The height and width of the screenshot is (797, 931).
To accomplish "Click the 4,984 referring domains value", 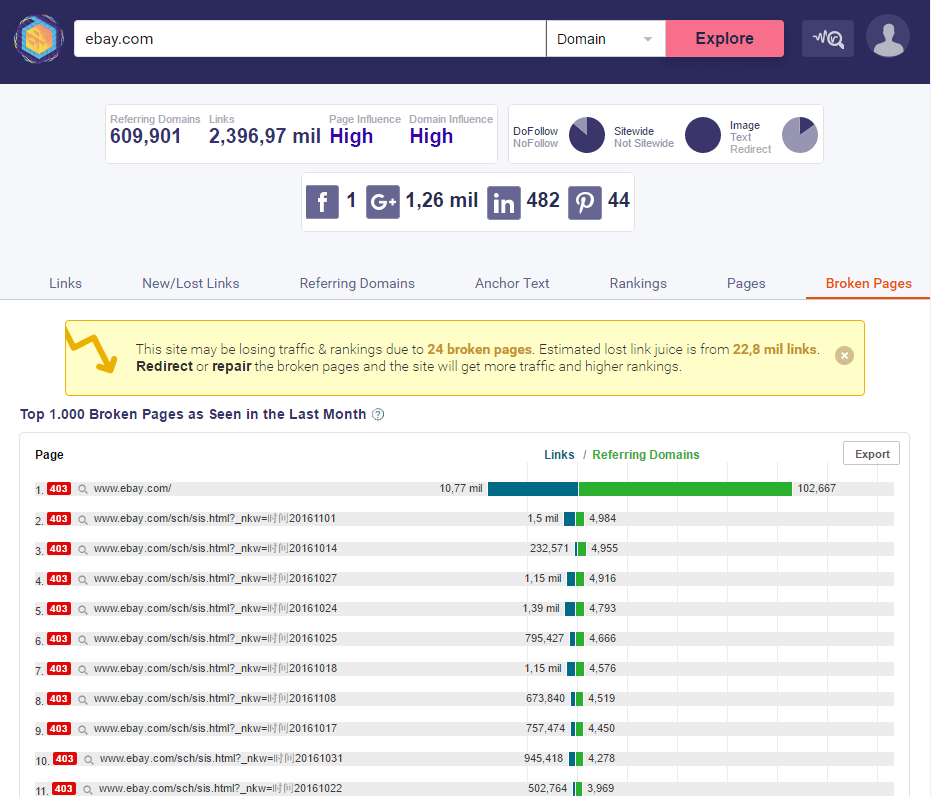I will 602,518.
